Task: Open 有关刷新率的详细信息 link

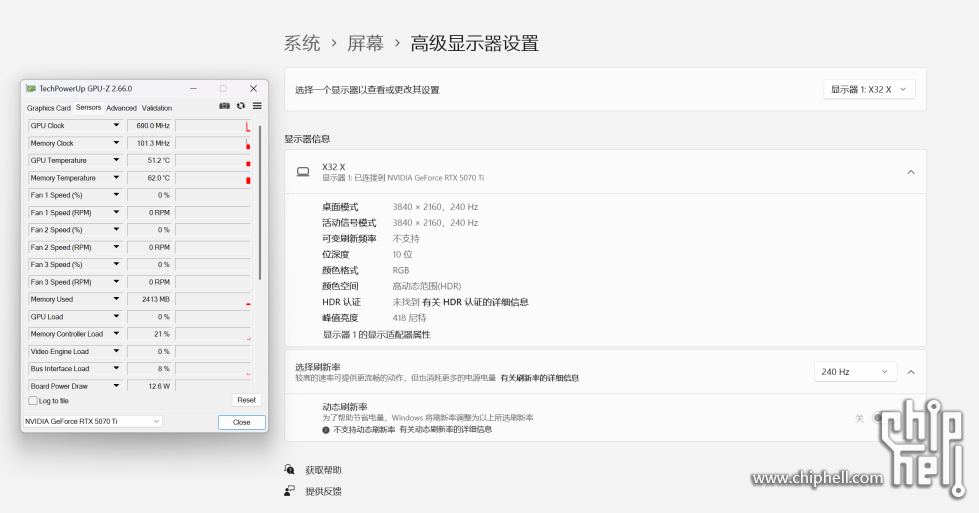Action: [x=539, y=378]
